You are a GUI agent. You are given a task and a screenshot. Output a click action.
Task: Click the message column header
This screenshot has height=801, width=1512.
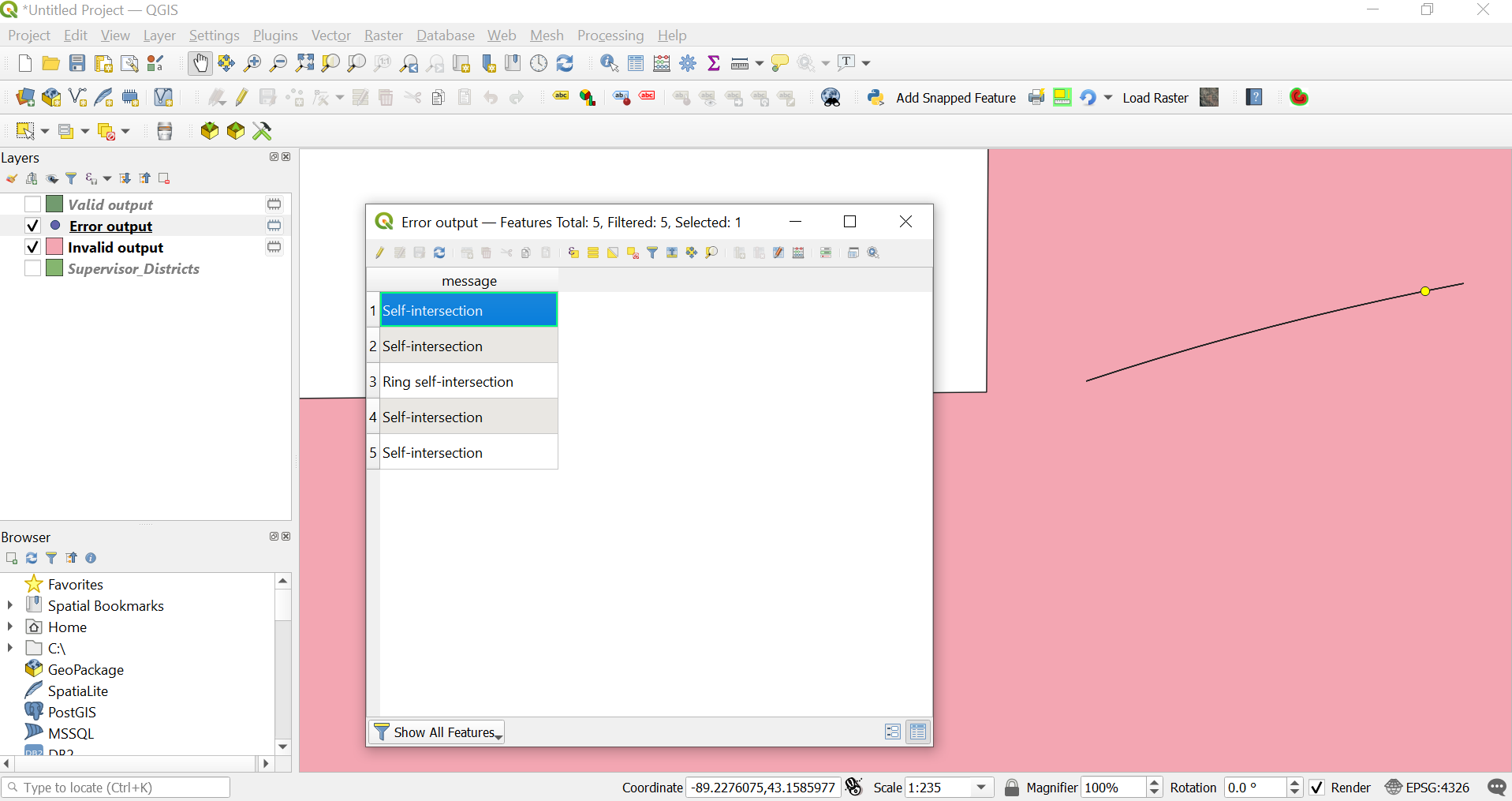[x=469, y=281]
